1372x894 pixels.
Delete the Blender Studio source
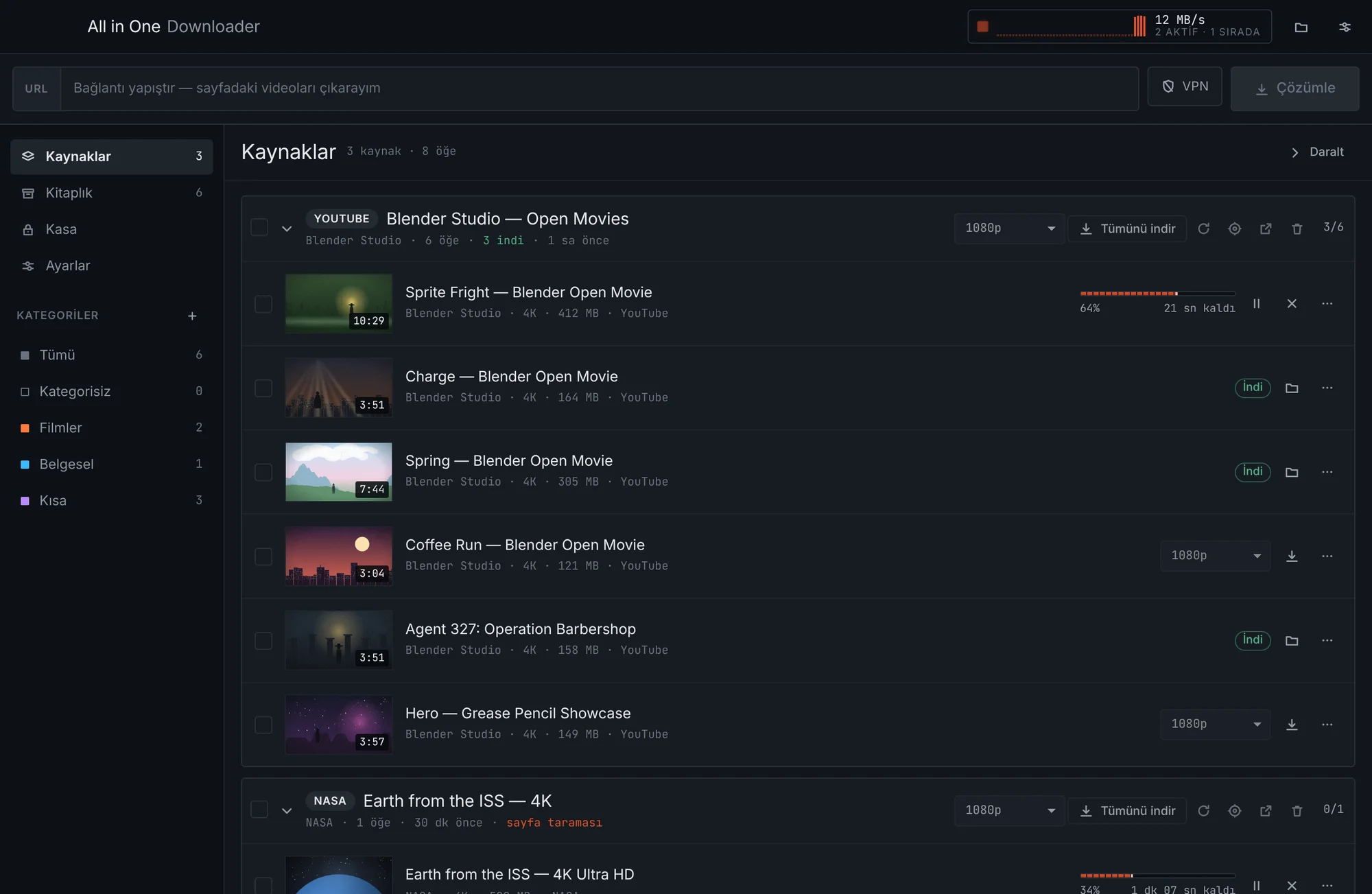pyautogui.click(x=1297, y=228)
